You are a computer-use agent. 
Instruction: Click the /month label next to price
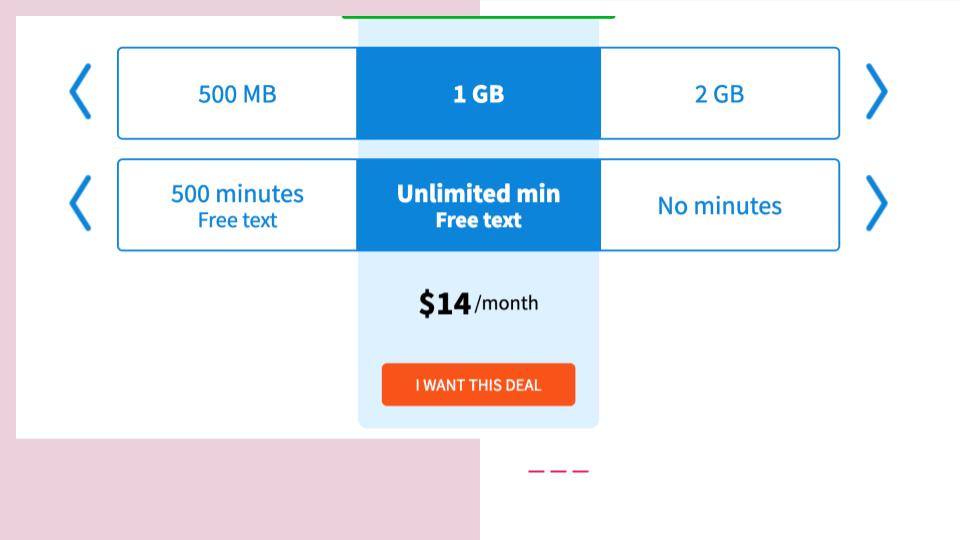[507, 303]
